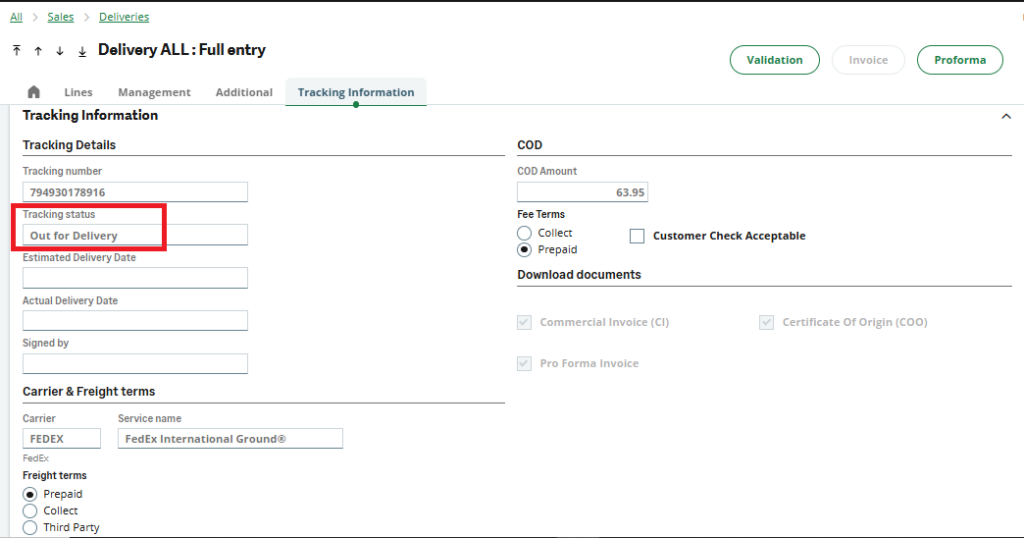Click the Estimated Delivery Date field
The width and height of the screenshot is (1024, 538).
click(135, 278)
